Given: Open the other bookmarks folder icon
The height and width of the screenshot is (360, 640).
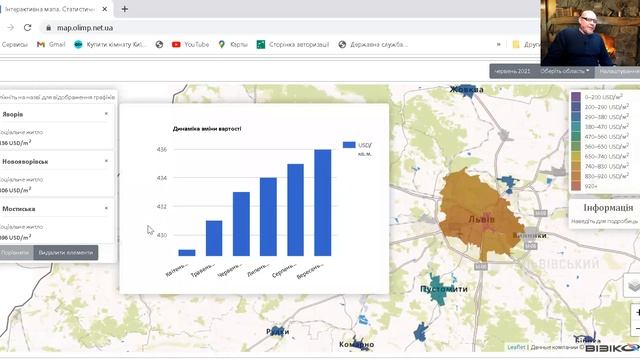Looking at the screenshot, I should coord(516,44).
